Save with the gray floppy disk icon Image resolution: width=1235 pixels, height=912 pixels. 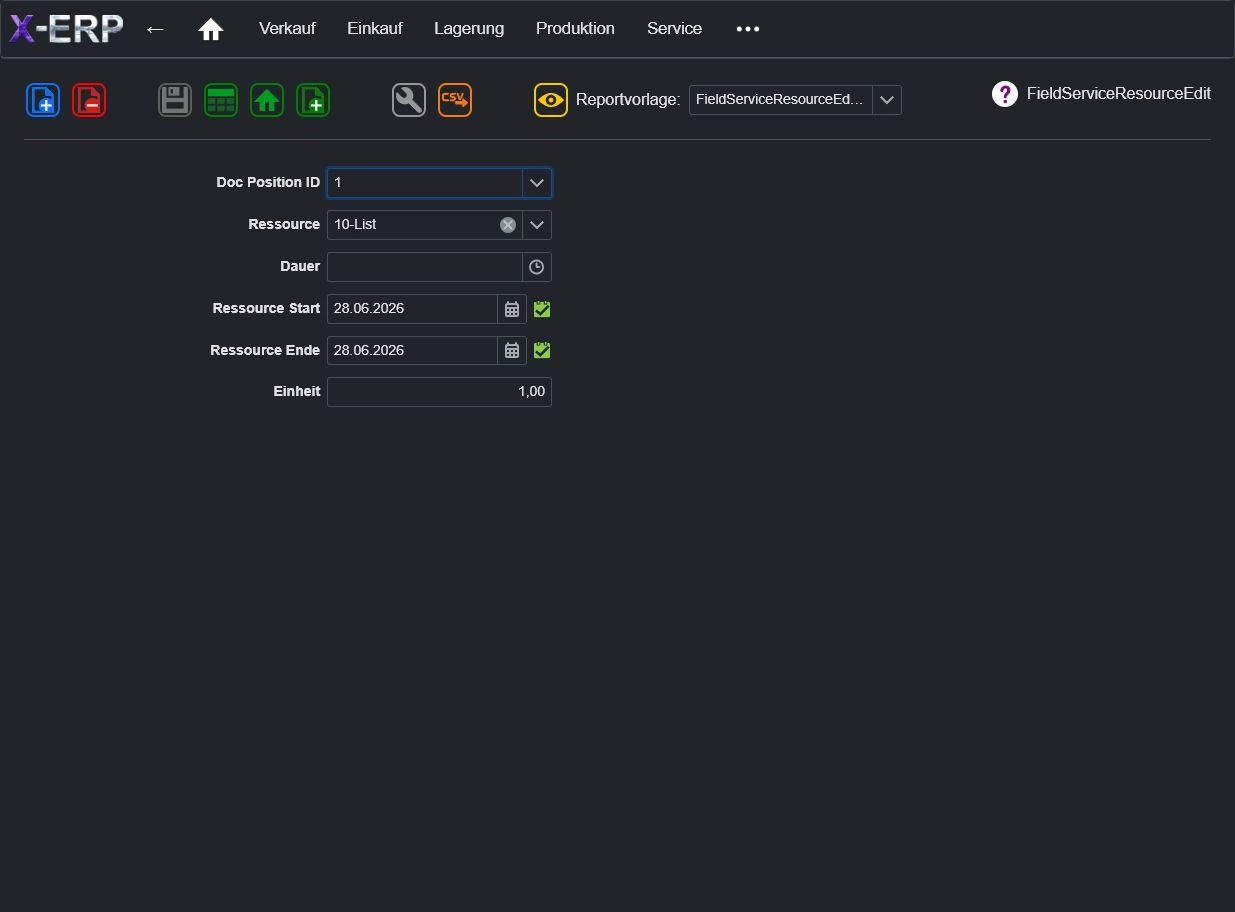coord(175,100)
